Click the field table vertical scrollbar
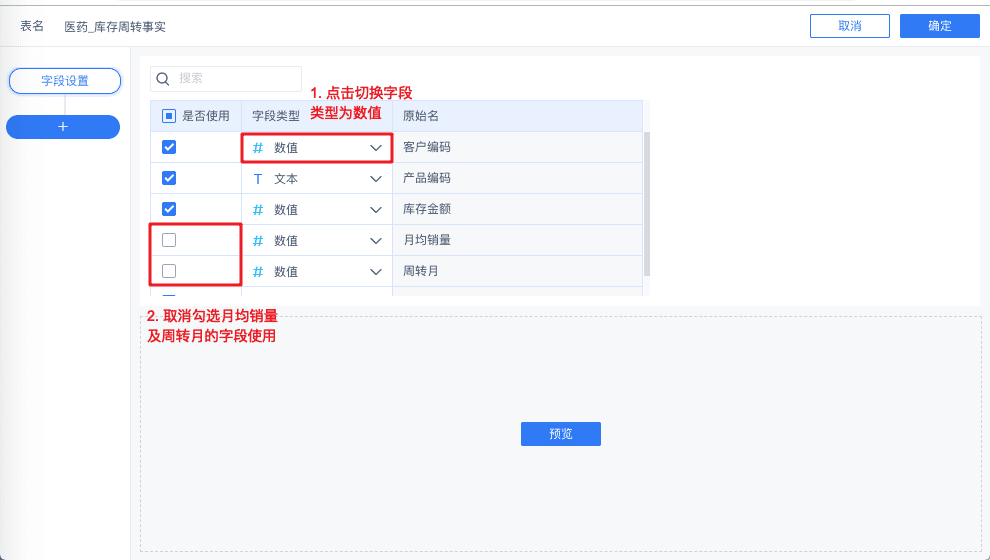This screenshot has height=560, width=990. [647, 203]
